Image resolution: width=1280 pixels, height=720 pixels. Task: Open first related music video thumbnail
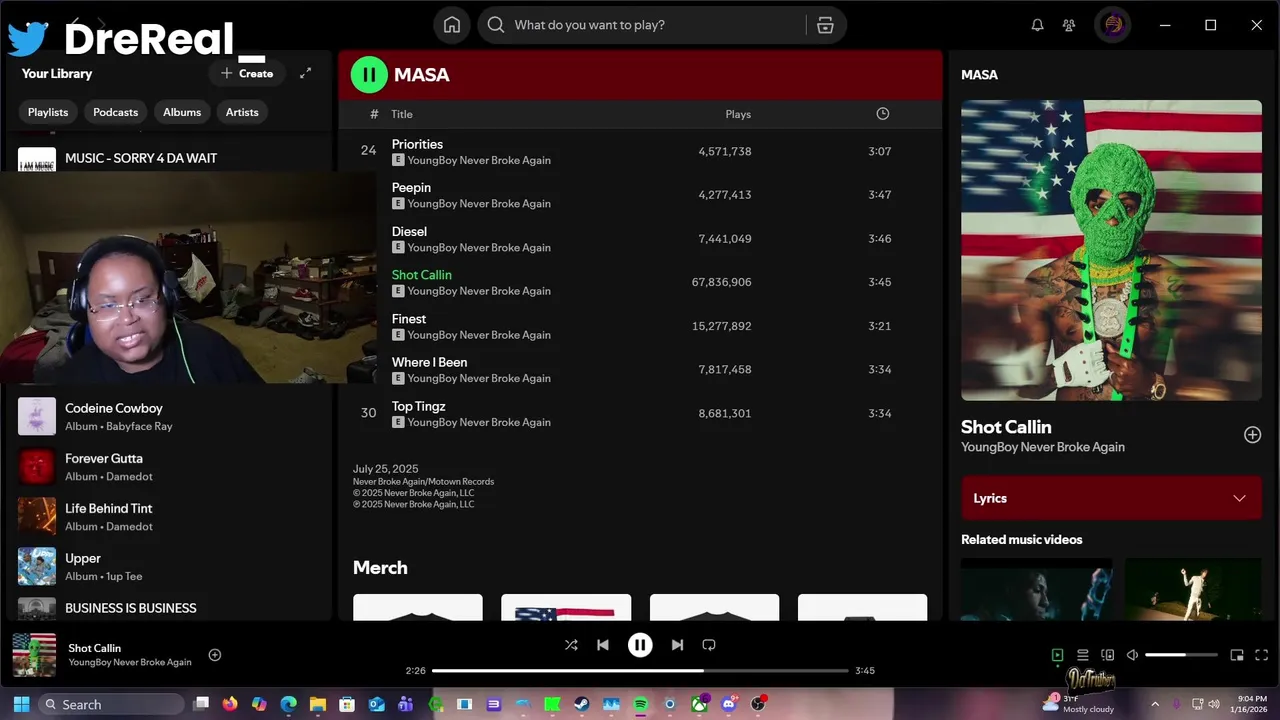click(1037, 589)
